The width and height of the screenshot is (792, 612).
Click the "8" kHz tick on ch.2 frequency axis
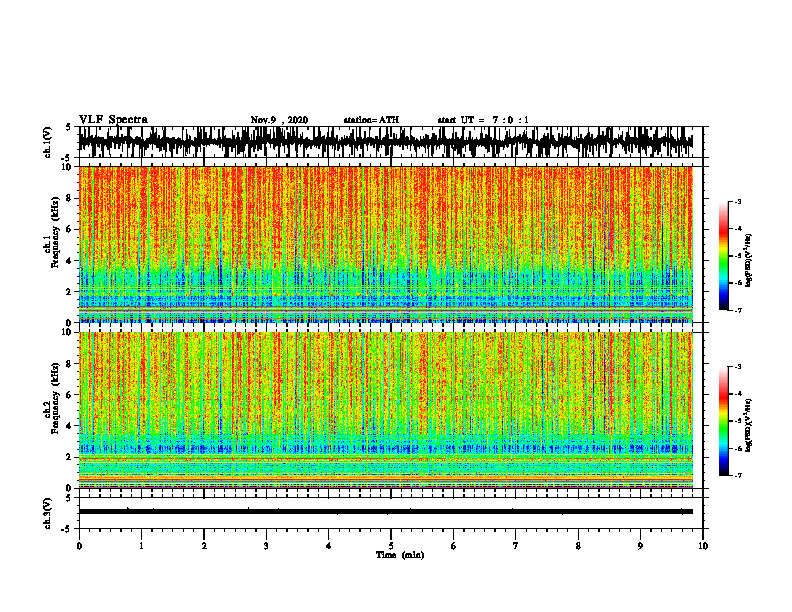tap(70, 364)
